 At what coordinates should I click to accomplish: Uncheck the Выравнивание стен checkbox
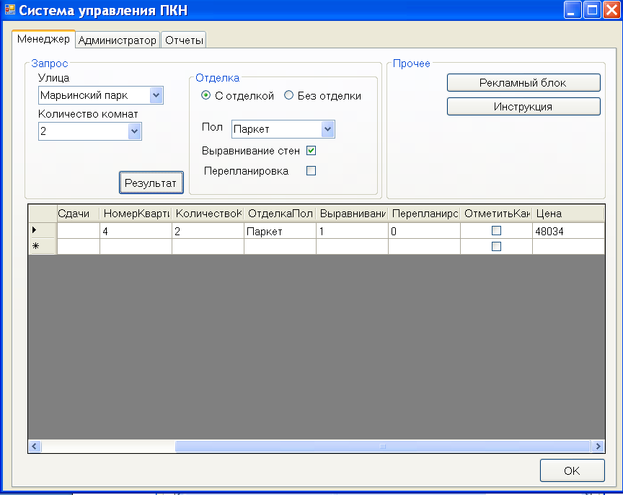click(x=311, y=151)
